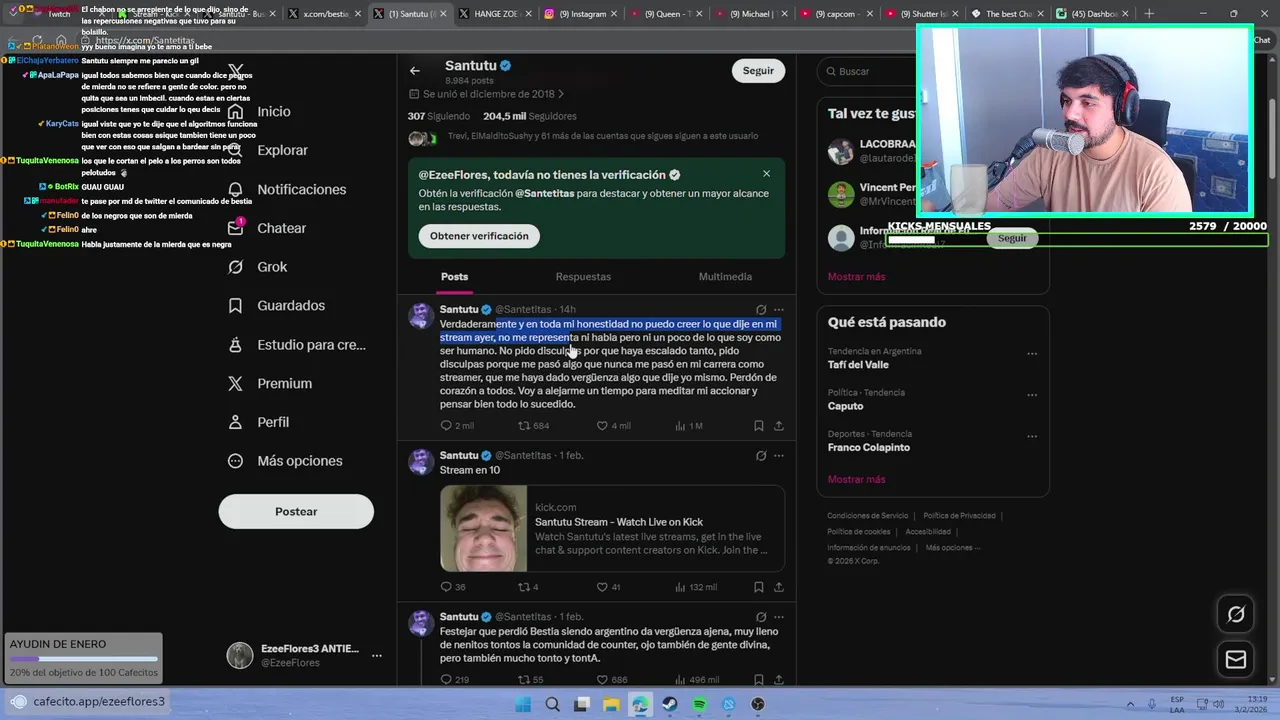Click the AYUDIN DE ENERO progress bar
Viewport: 1280px width, 720px height.
[x=84, y=659]
